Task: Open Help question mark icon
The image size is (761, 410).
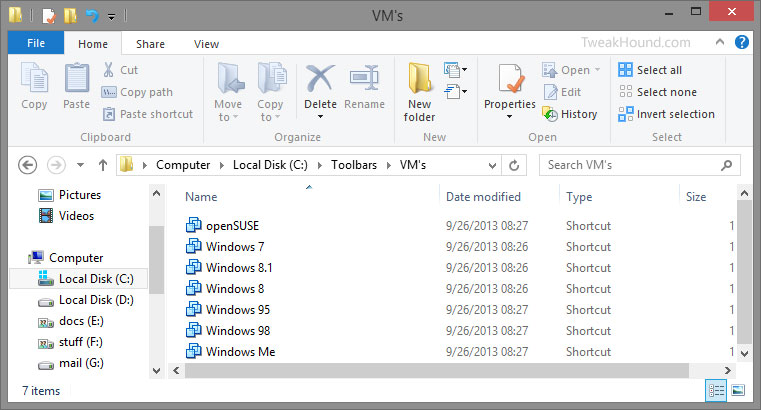Action: (742, 42)
